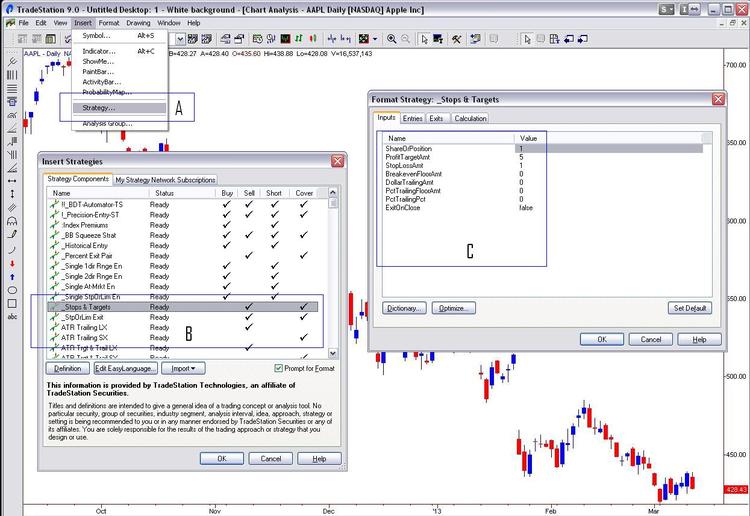Open the dropdown arrow beside the grid toolbar icon
The width and height of the screenshot is (750, 516).
click(x=375, y=39)
